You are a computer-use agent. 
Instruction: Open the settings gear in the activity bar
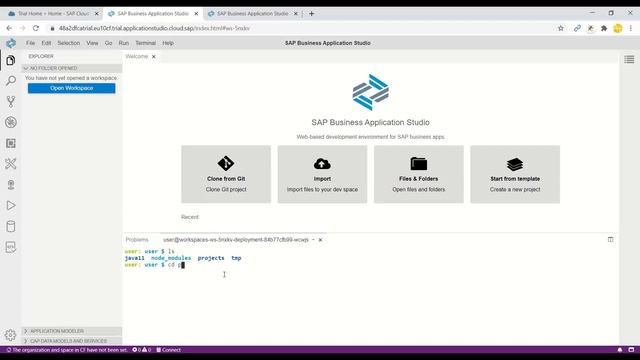click(x=11, y=335)
